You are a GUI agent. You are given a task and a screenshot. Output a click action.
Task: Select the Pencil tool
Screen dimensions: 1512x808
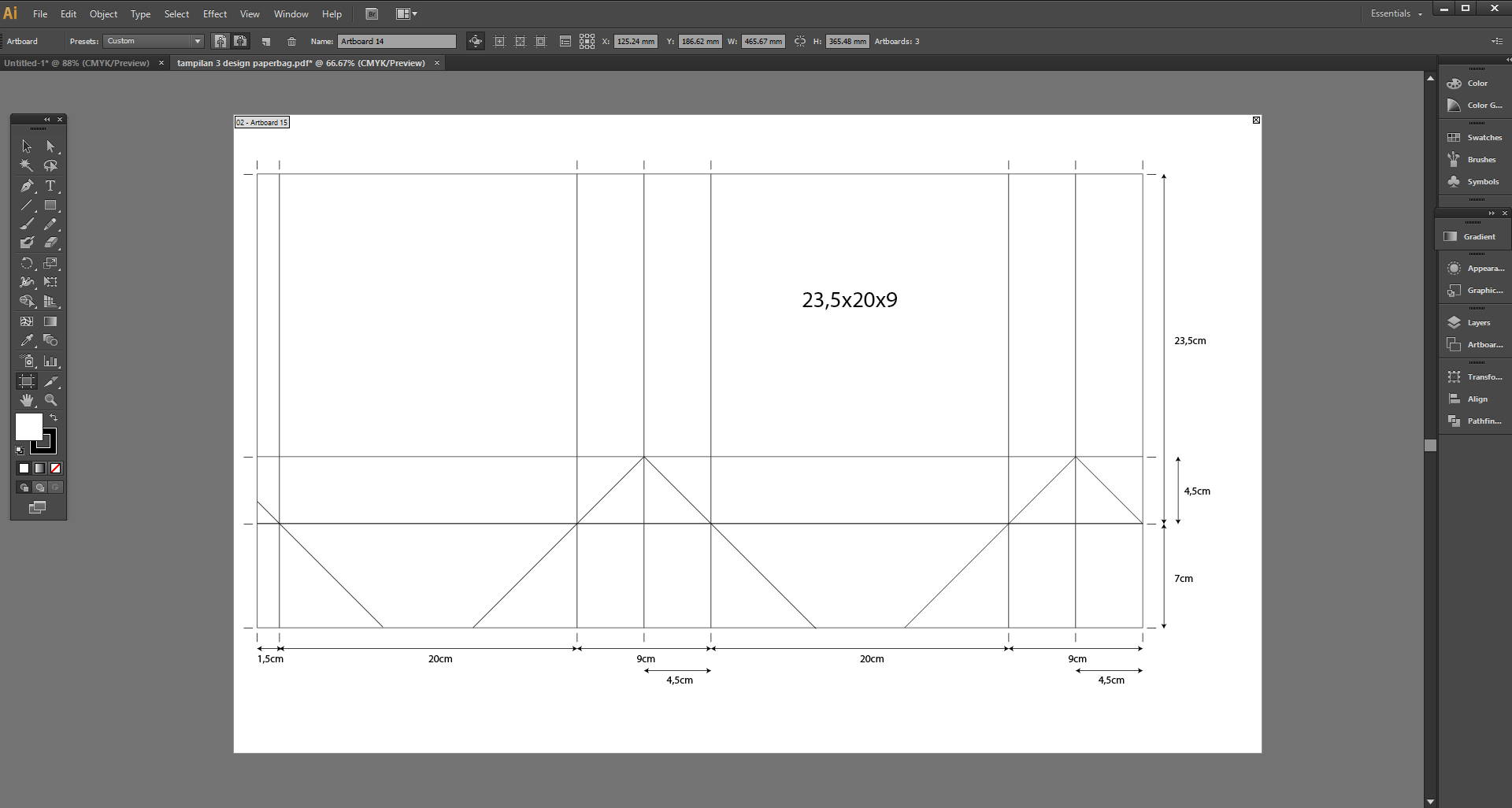50,224
